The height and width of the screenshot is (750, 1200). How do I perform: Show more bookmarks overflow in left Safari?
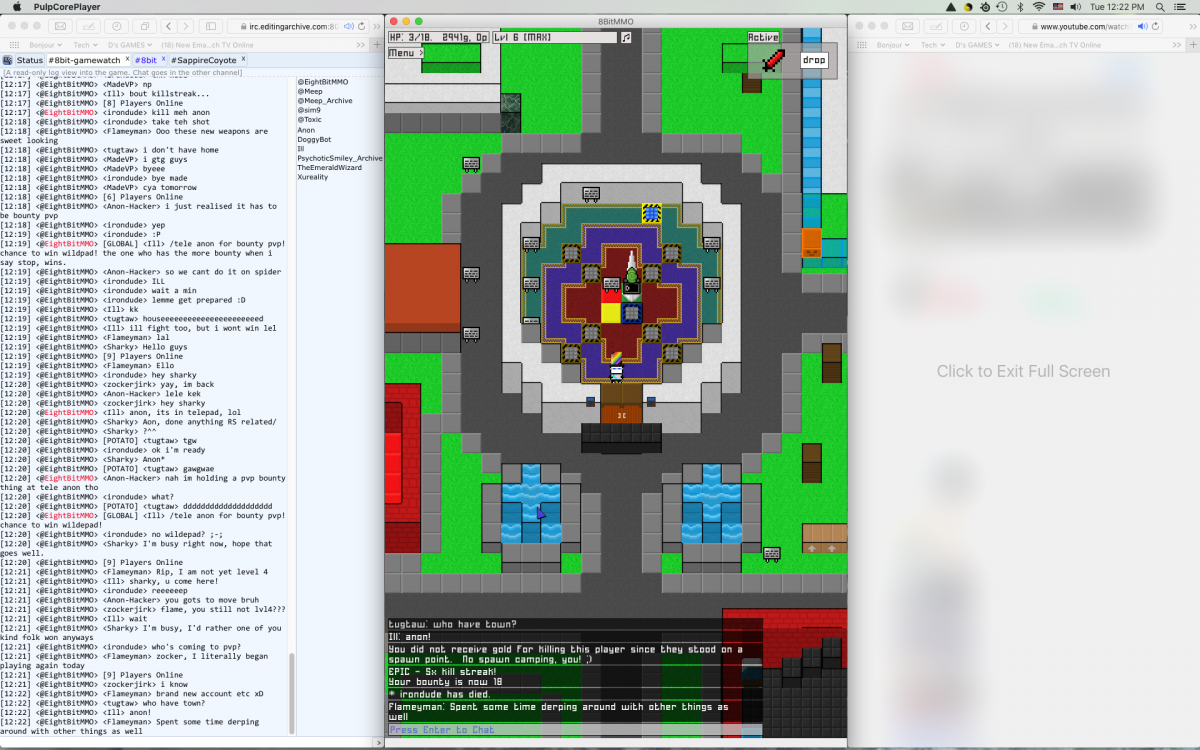tap(361, 45)
